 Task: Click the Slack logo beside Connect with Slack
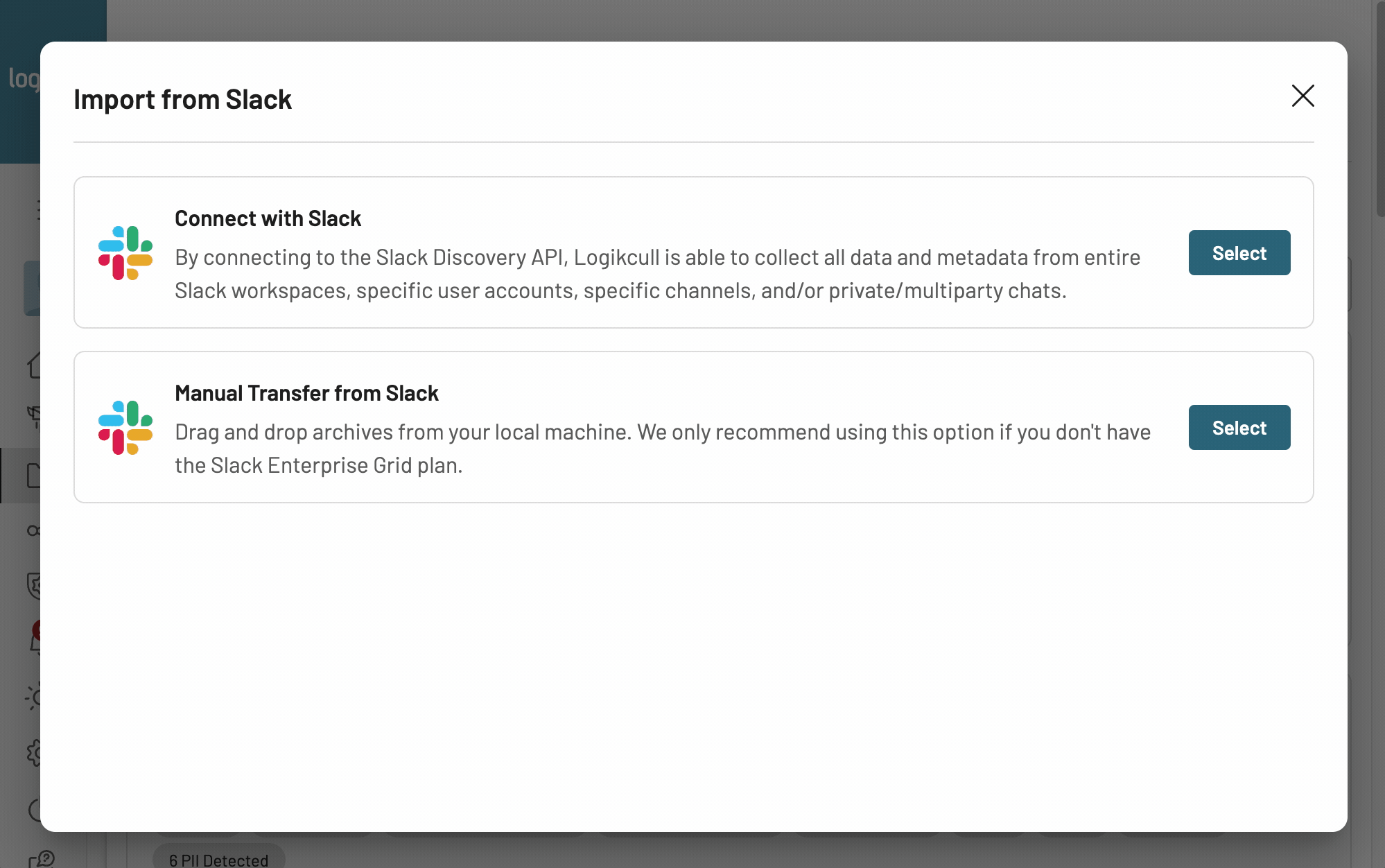tap(125, 252)
